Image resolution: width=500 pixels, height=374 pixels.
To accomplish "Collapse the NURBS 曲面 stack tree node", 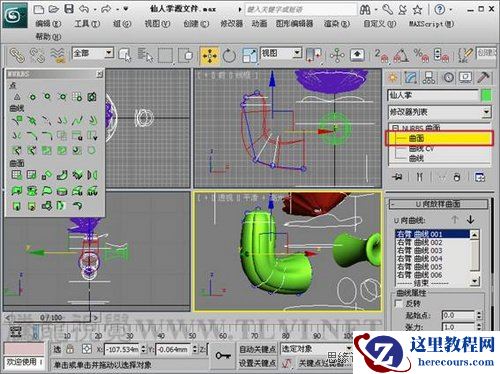I will pyautogui.click(x=395, y=128).
